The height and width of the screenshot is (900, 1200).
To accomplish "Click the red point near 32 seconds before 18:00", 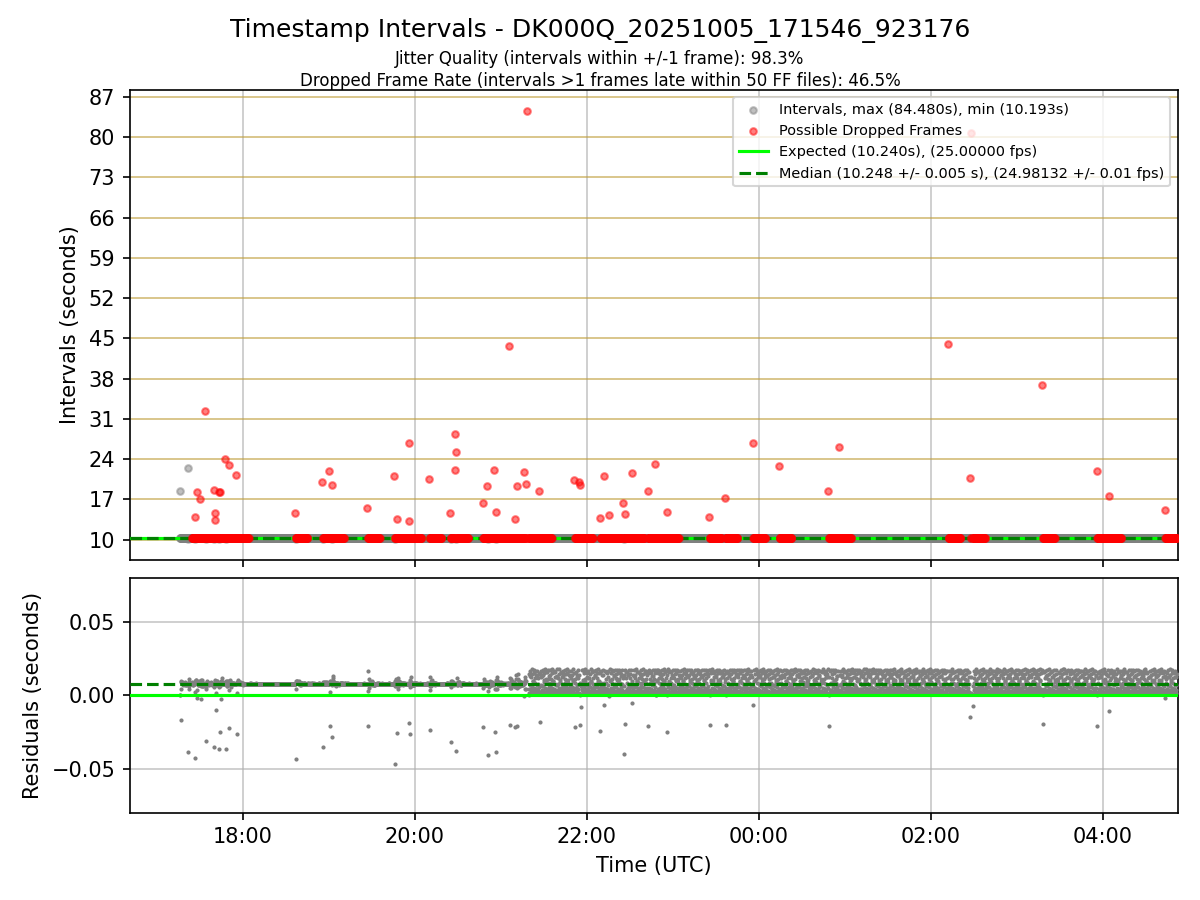I will pos(205,411).
